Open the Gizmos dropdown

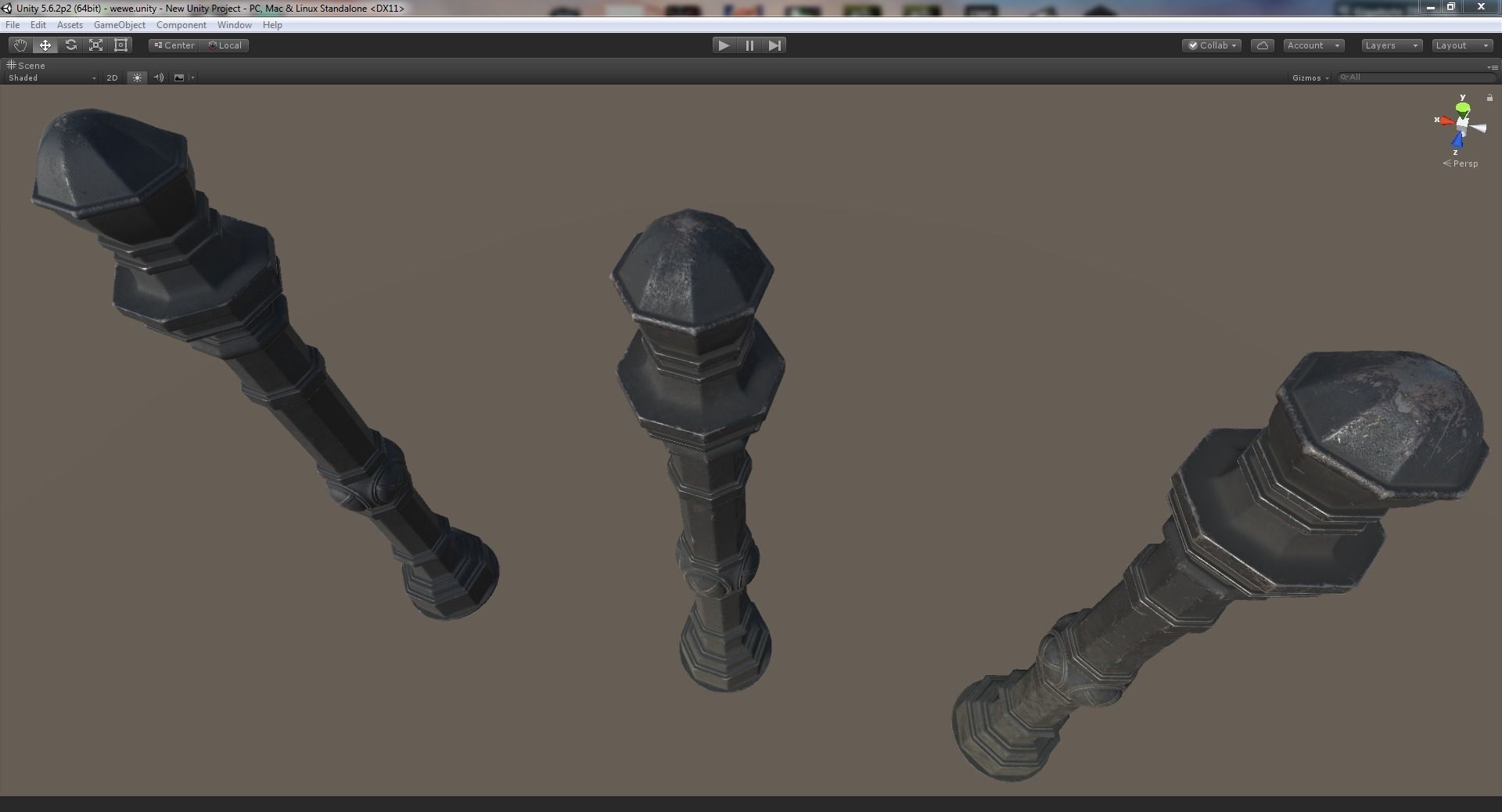click(1310, 77)
